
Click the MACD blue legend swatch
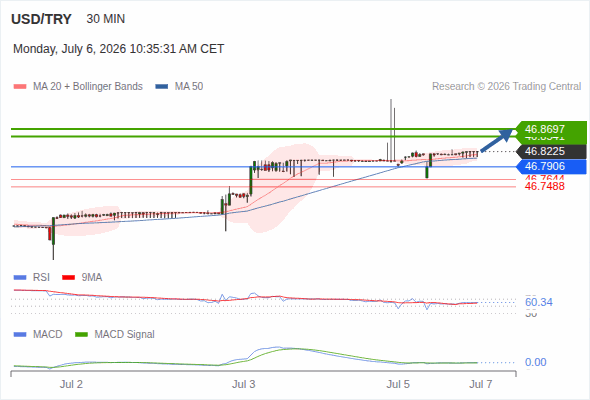pyautogui.click(x=20, y=335)
